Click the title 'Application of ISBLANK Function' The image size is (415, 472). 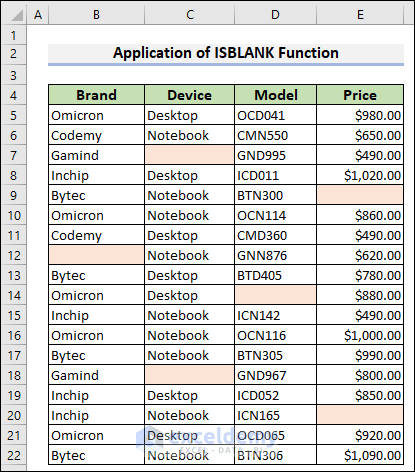point(226,53)
